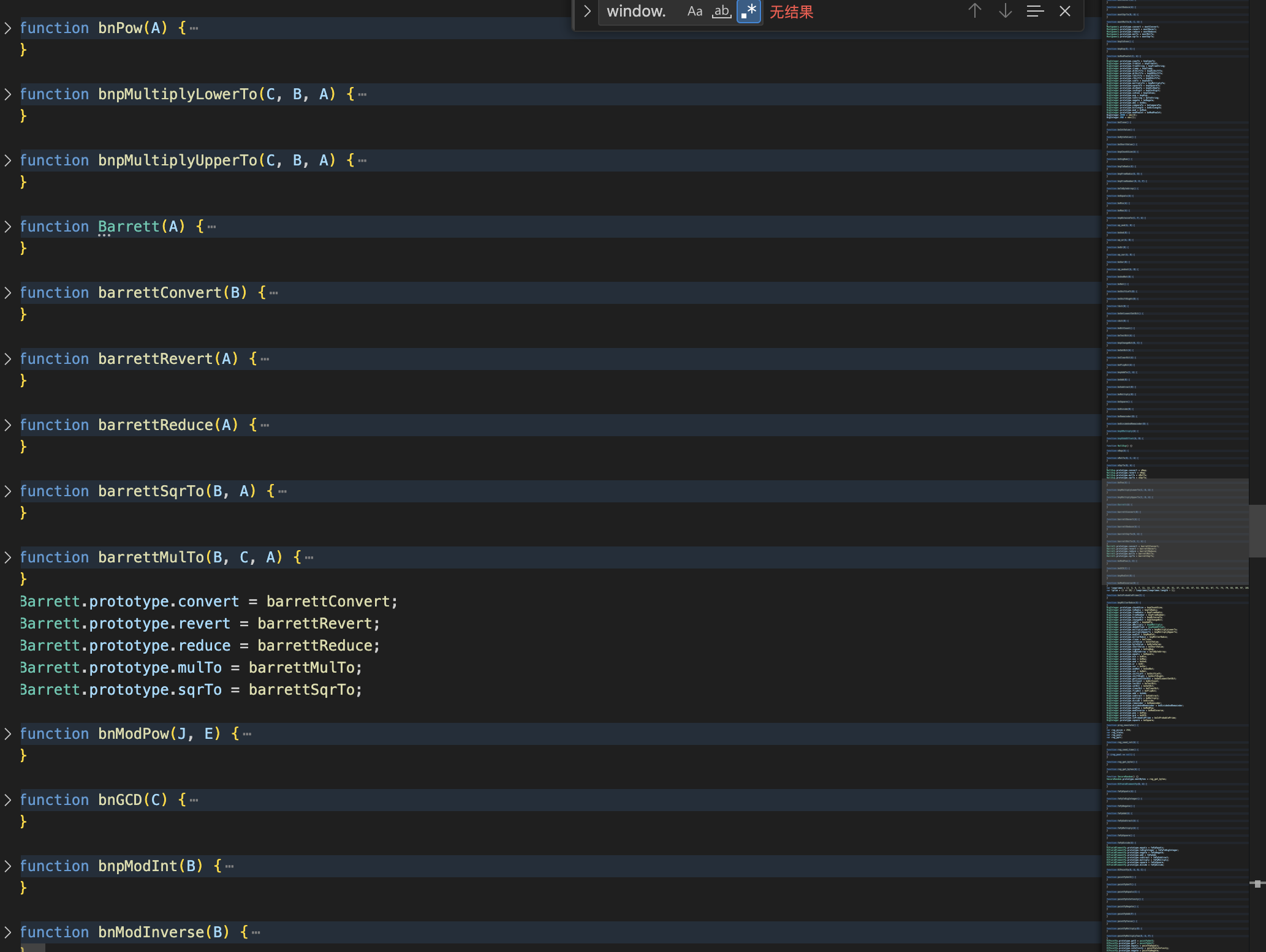The image size is (1266, 952).
Task: Go to previous match arrow
Action: [x=974, y=11]
